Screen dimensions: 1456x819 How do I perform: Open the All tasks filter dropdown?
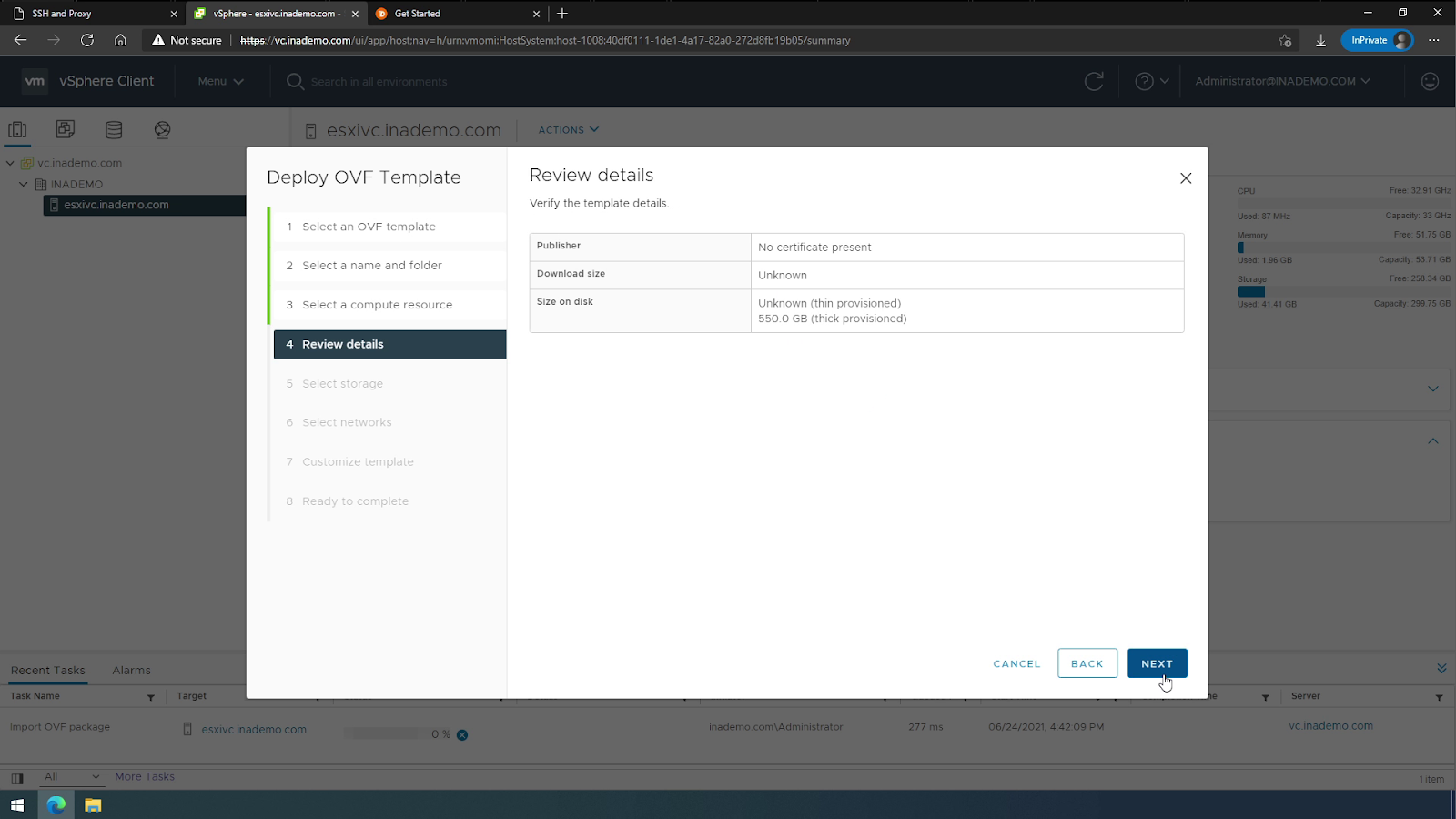pyautogui.click(x=72, y=776)
